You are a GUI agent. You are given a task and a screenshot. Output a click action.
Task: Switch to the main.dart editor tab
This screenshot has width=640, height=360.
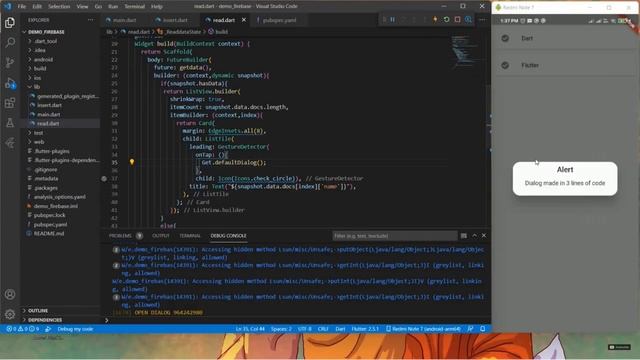coord(124,20)
